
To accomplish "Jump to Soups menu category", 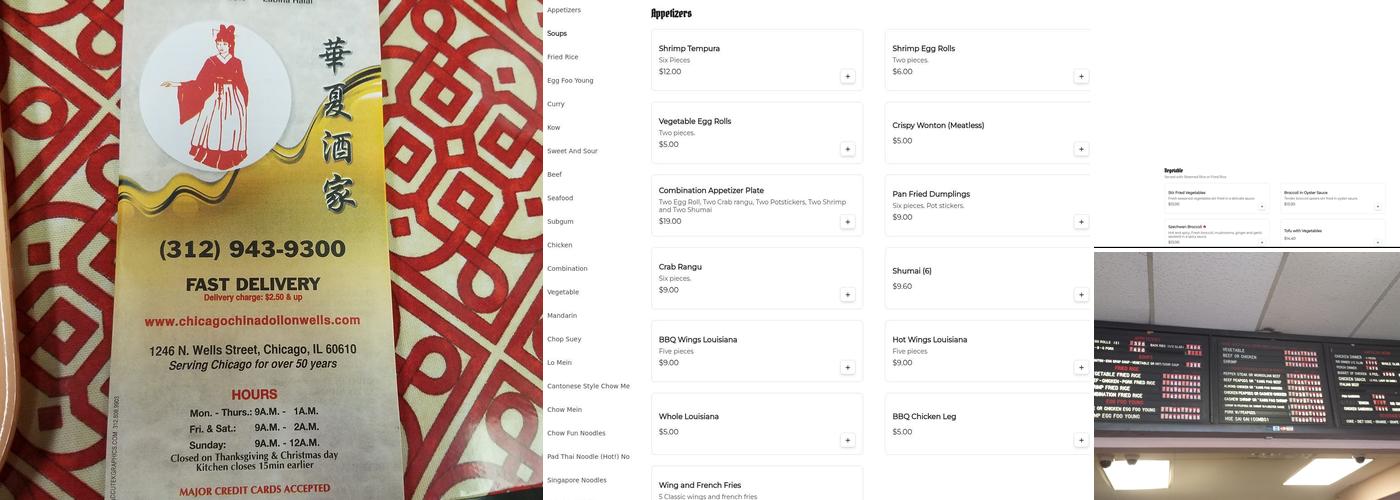I will pyautogui.click(x=557, y=34).
